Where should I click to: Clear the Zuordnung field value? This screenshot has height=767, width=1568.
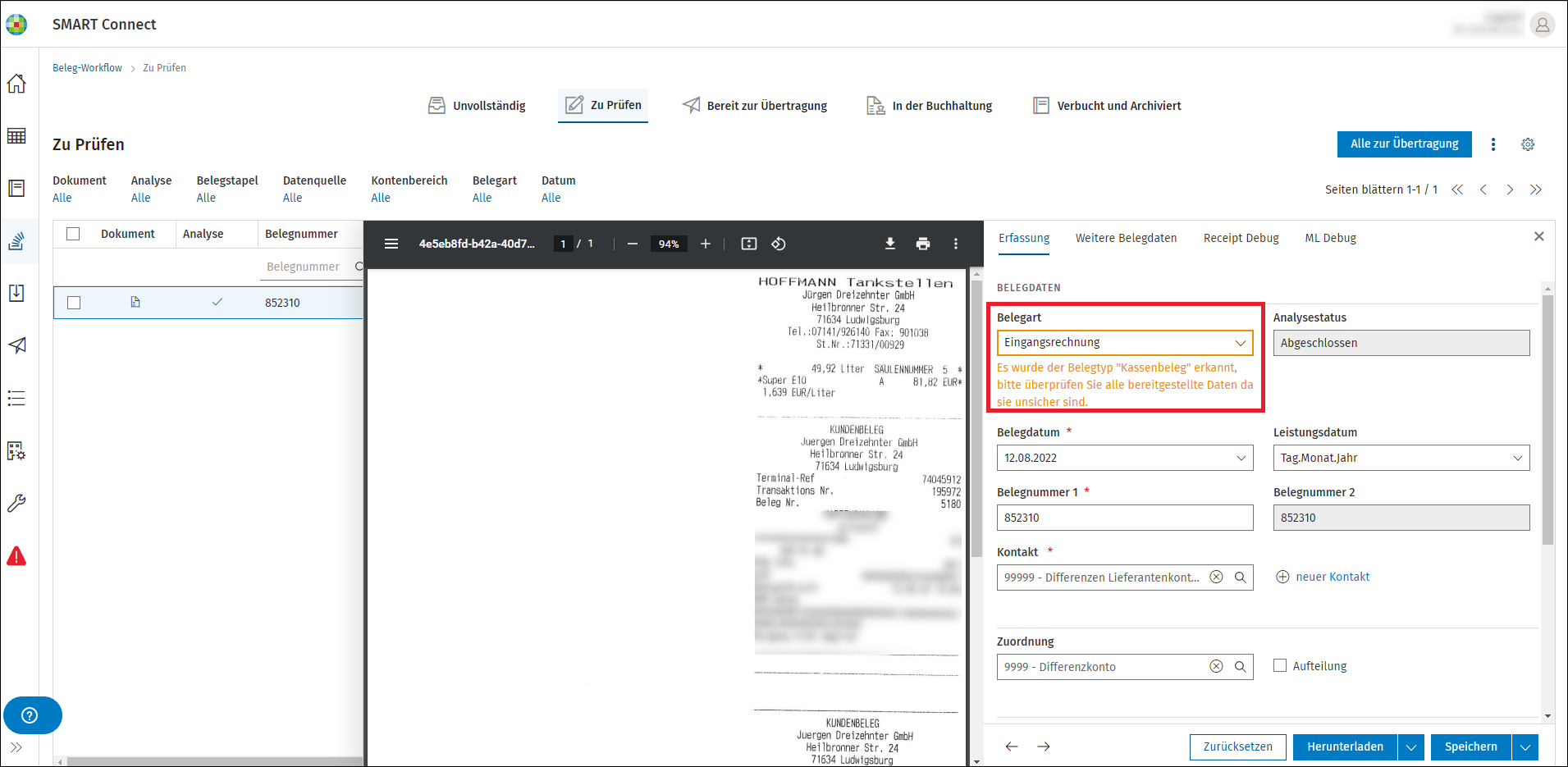click(1217, 667)
